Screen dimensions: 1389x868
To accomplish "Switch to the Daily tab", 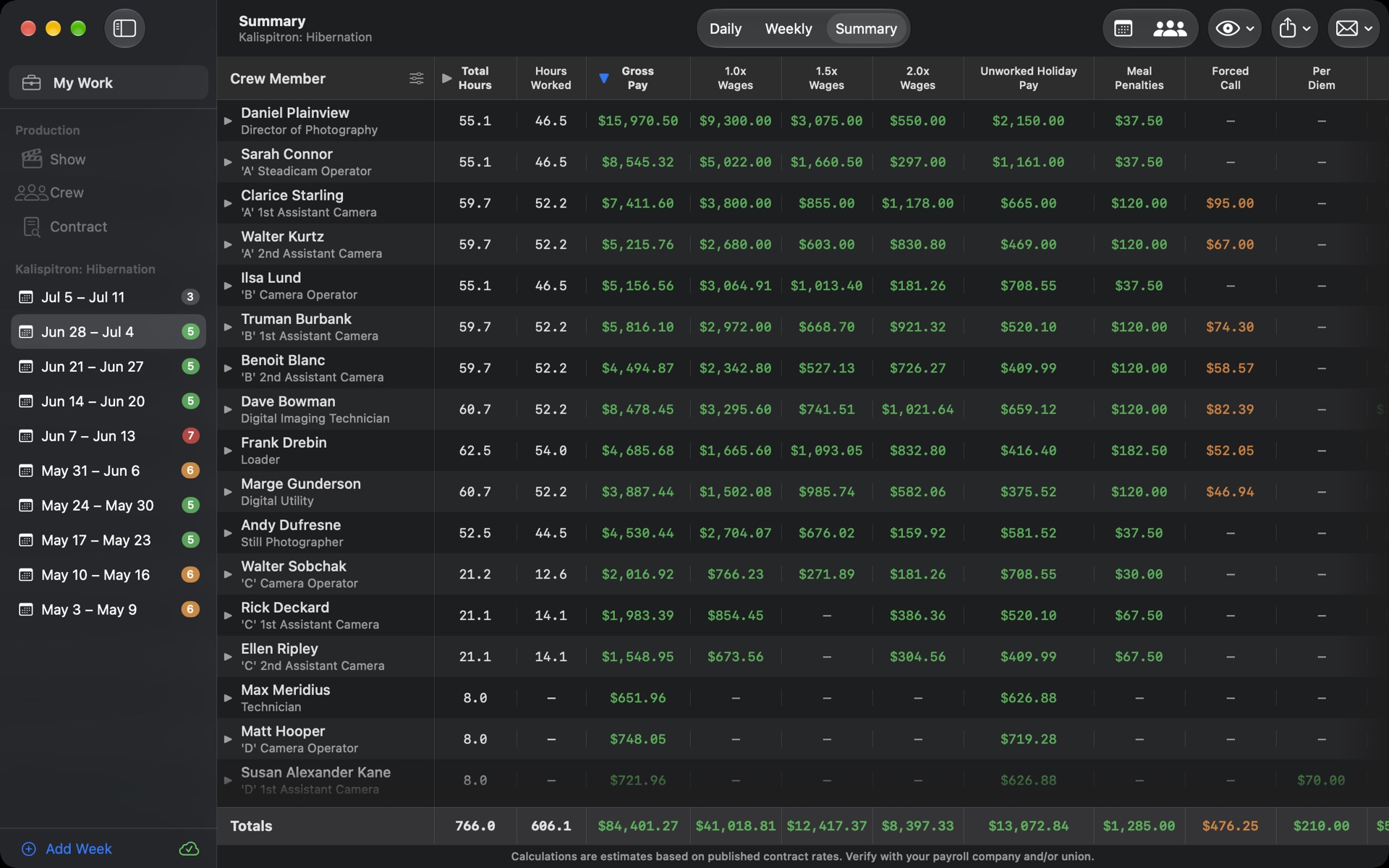I will [725, 29].
